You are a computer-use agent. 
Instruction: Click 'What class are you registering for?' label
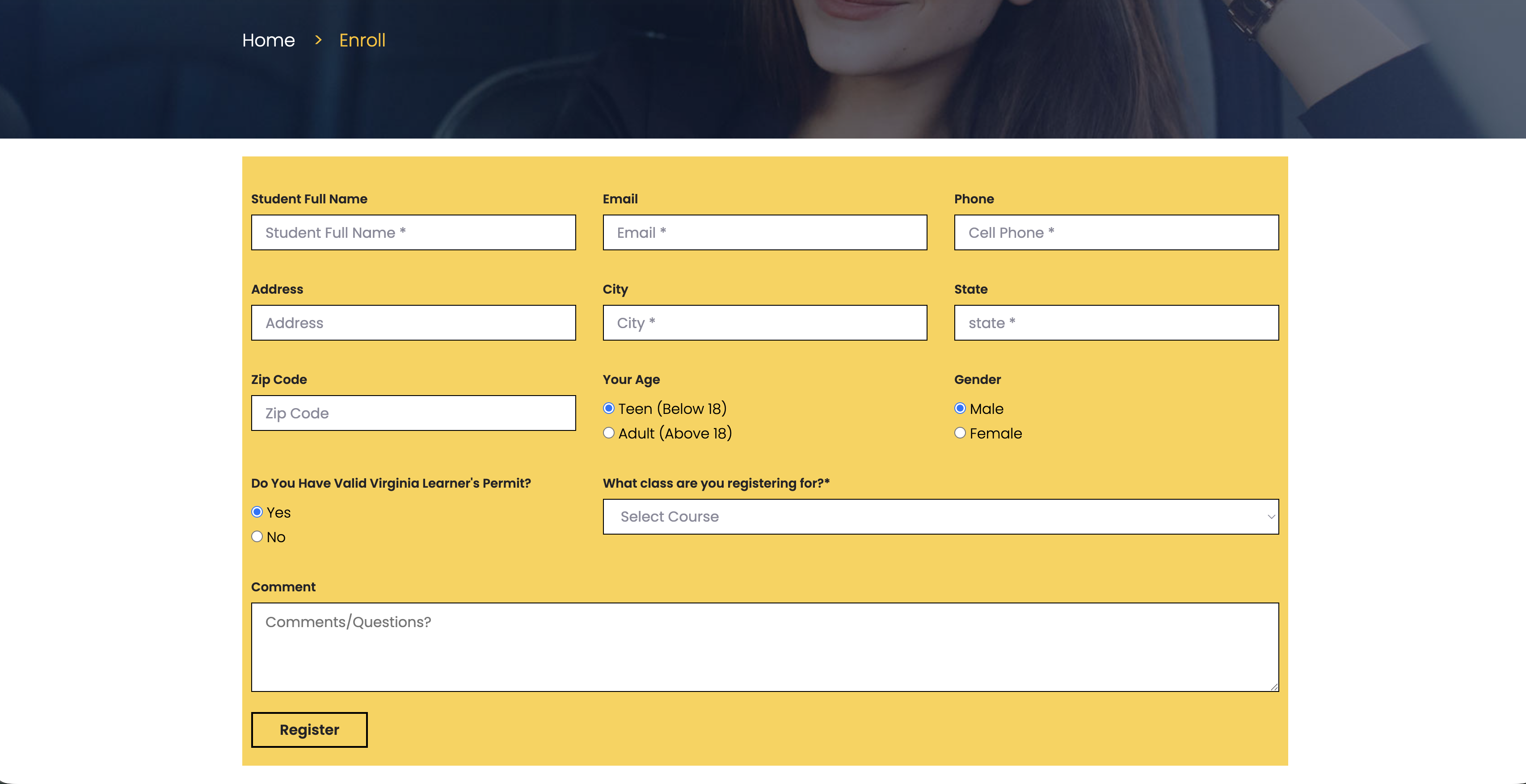point(716,484)
